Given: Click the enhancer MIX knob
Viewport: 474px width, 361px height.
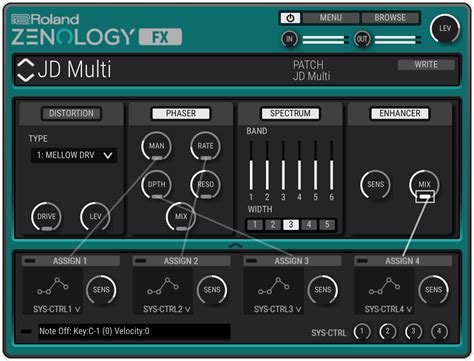Looking at the screenshot, I should (424, 184).
